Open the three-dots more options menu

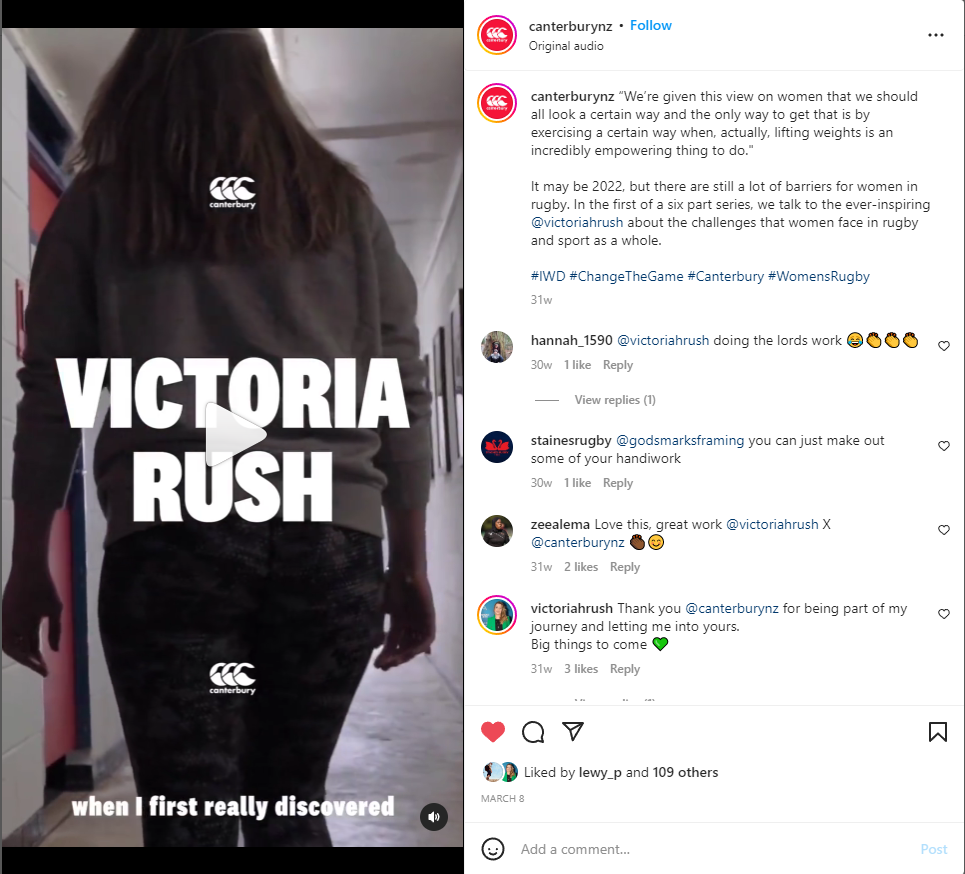(935, 35)
